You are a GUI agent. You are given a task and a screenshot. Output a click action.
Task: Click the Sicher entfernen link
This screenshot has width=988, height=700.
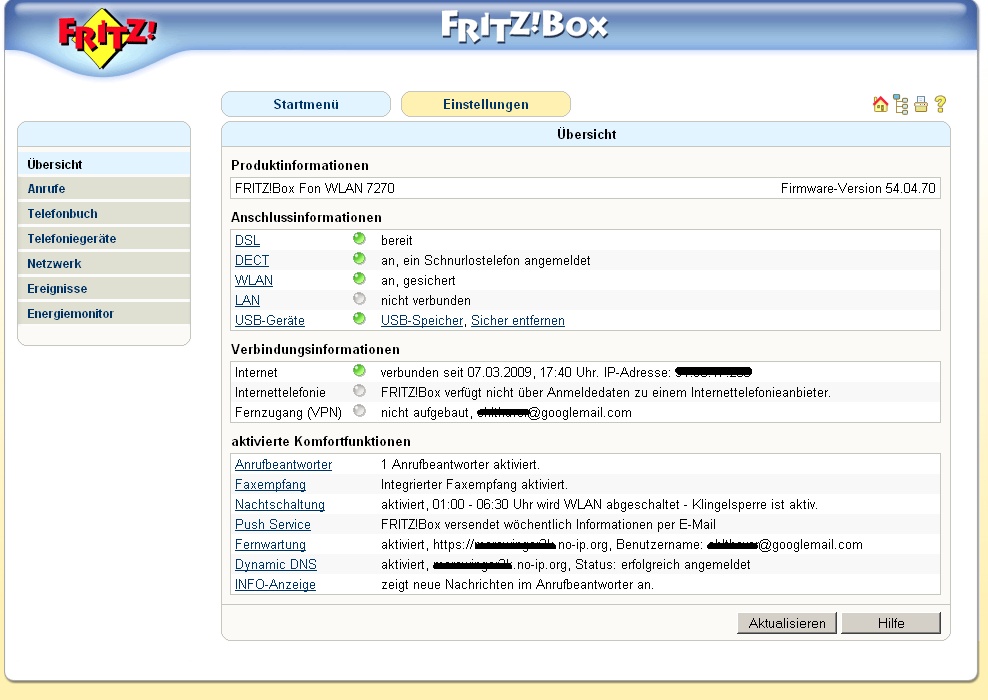tap(518, 321)
